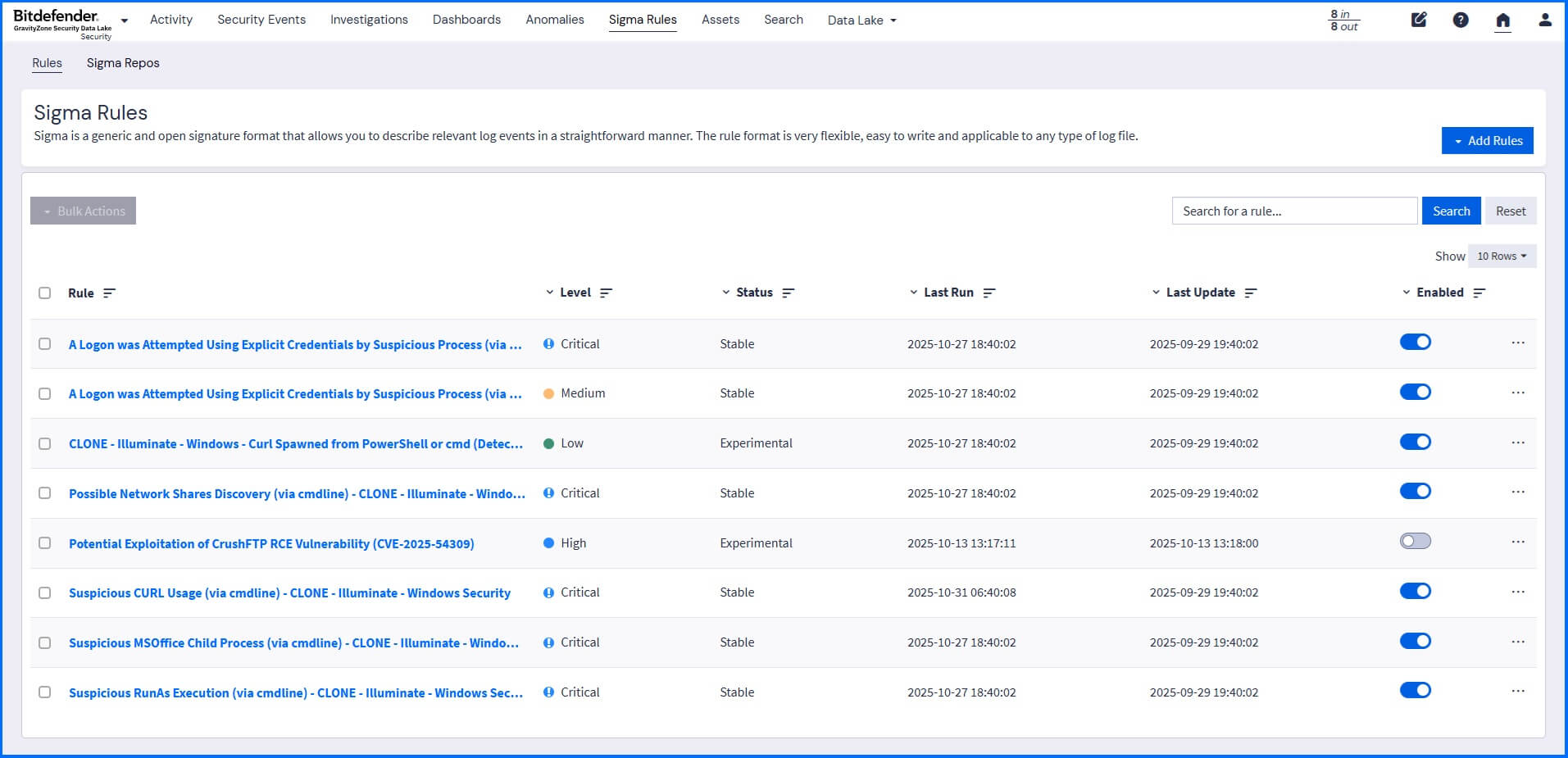Screen dimensions: 1568x758
Task: Click the 8 in / 8 out indicator
Action: (1343, 20)
